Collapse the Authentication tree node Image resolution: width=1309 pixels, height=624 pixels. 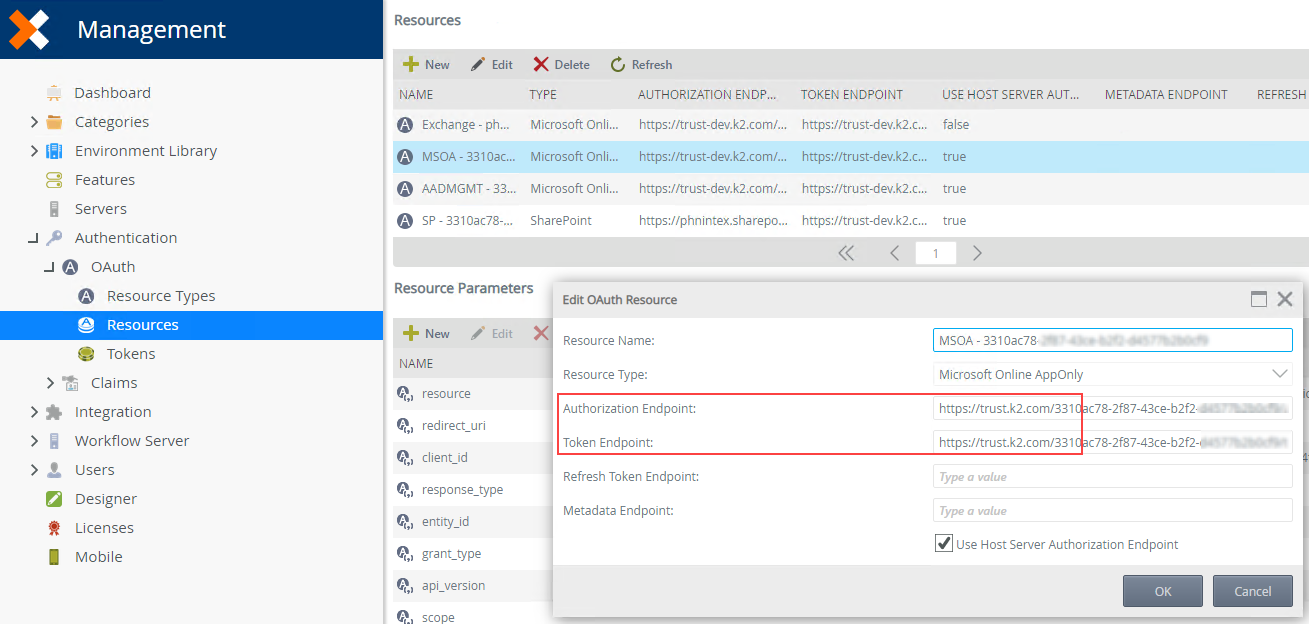(34, 238)
